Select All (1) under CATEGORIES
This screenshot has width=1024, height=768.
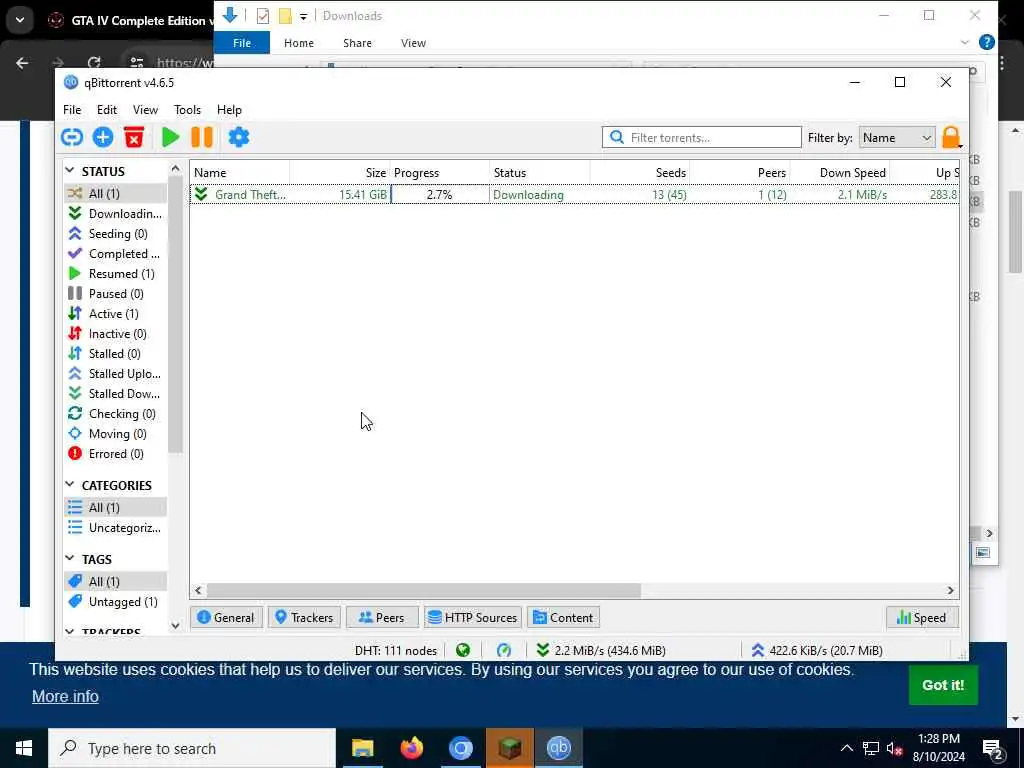tap(116, 507)
